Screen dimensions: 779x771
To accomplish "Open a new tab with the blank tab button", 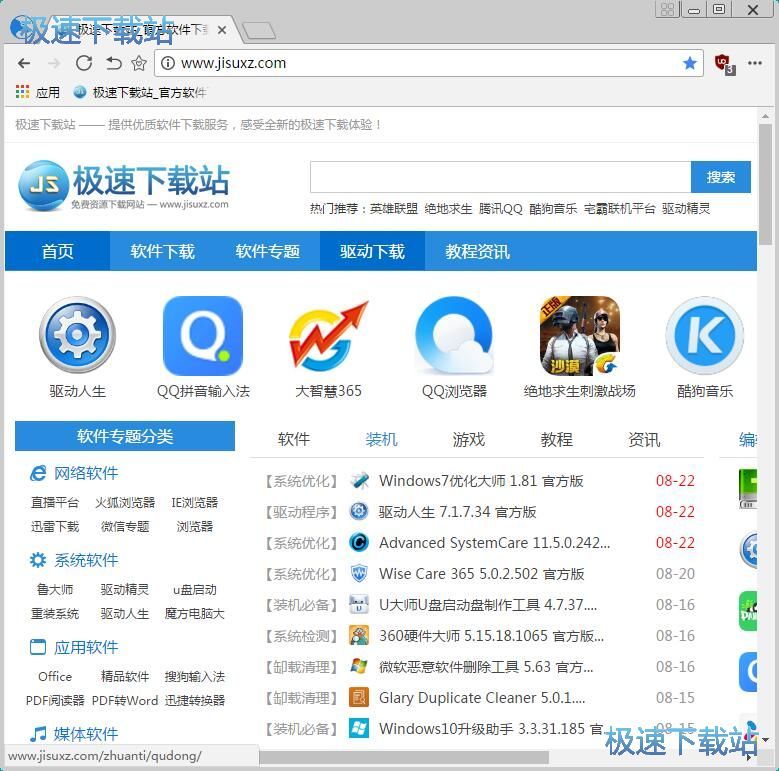I will click(x=258, y=31).
